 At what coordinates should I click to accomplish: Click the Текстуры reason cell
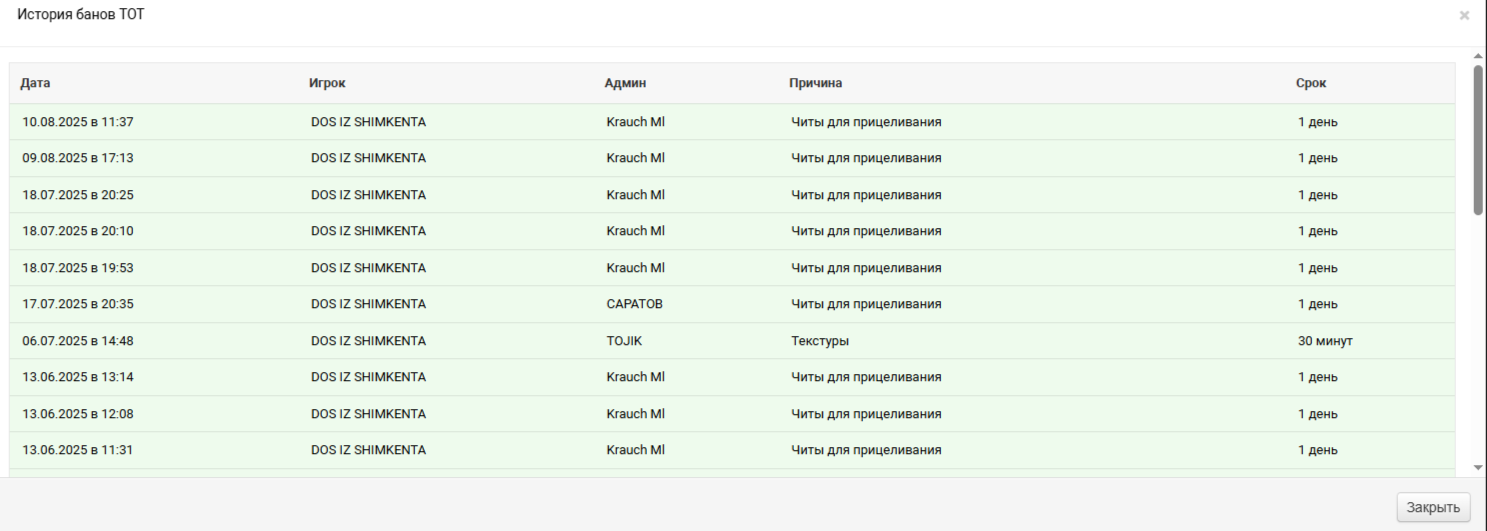tap(820, 341)
